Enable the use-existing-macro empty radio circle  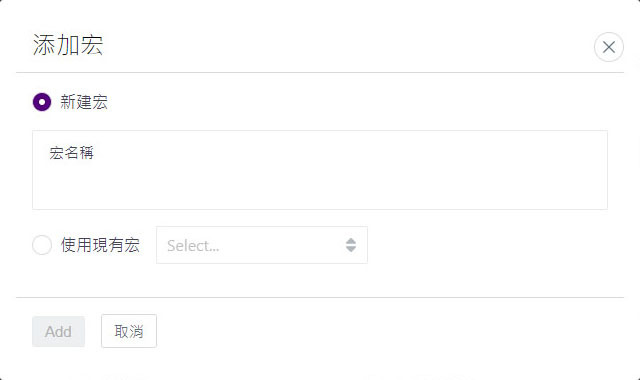coord(42,245)
